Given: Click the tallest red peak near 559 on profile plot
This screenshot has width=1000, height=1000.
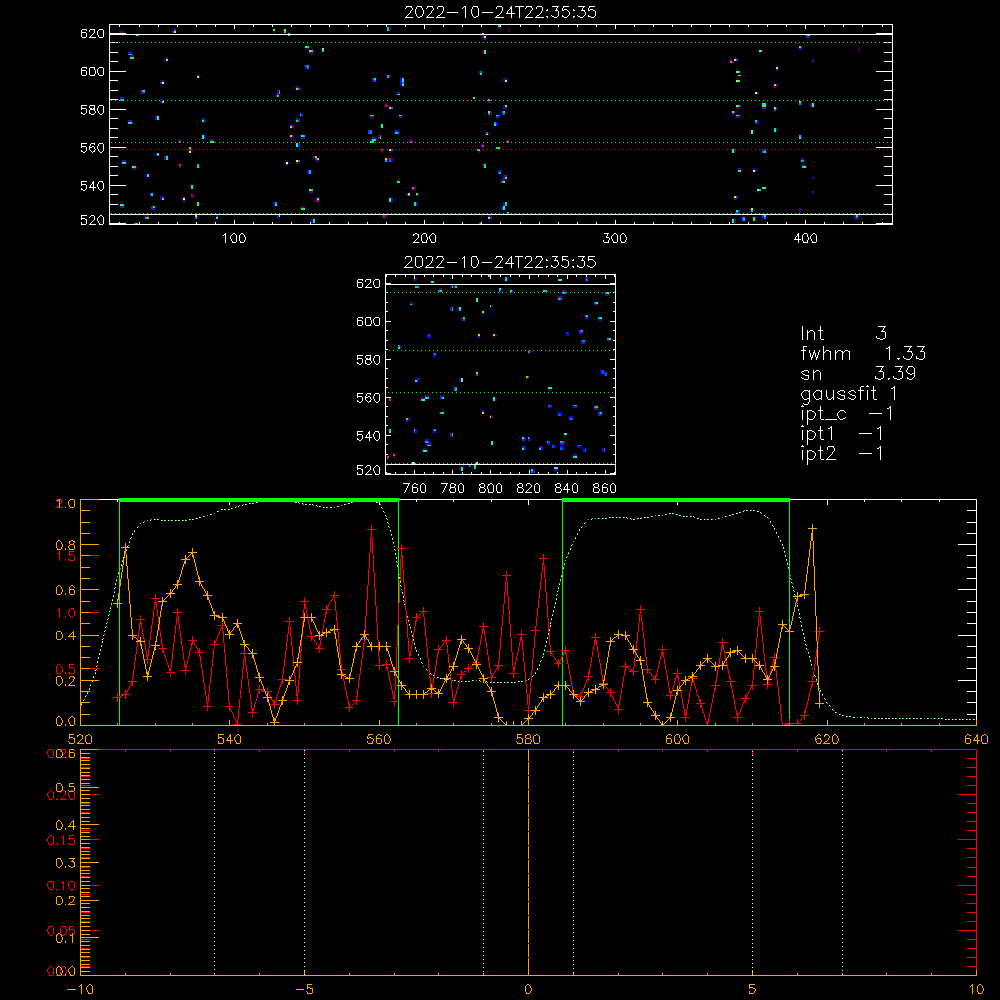Looking at the screenshot, I should click(372, 529).
